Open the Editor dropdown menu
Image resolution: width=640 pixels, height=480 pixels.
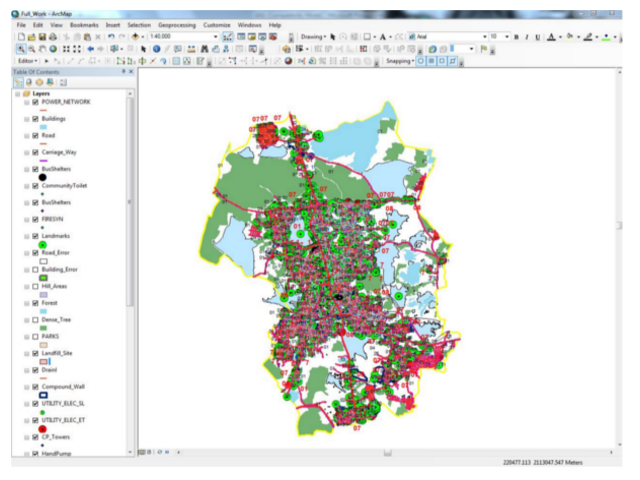(x=28, y=61)
